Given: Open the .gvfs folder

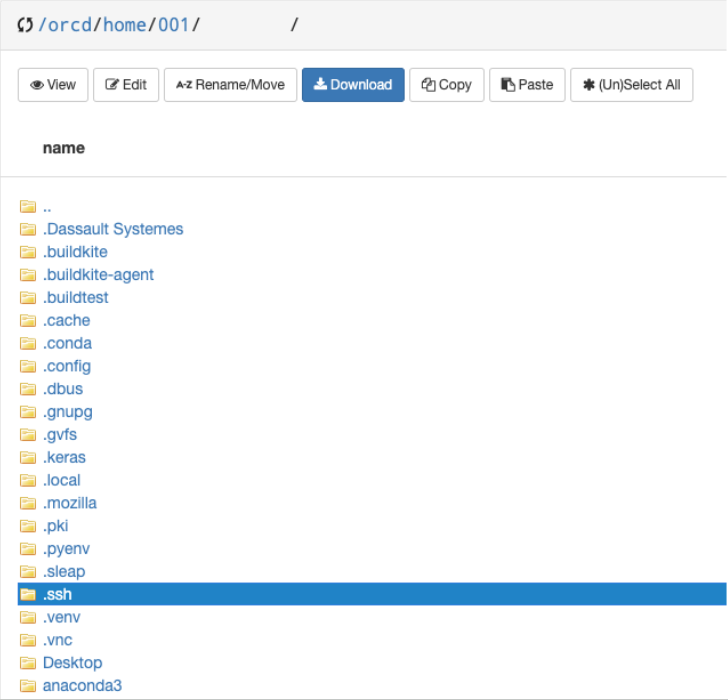Looking at the screenshot, I should (x=60, y=434).
